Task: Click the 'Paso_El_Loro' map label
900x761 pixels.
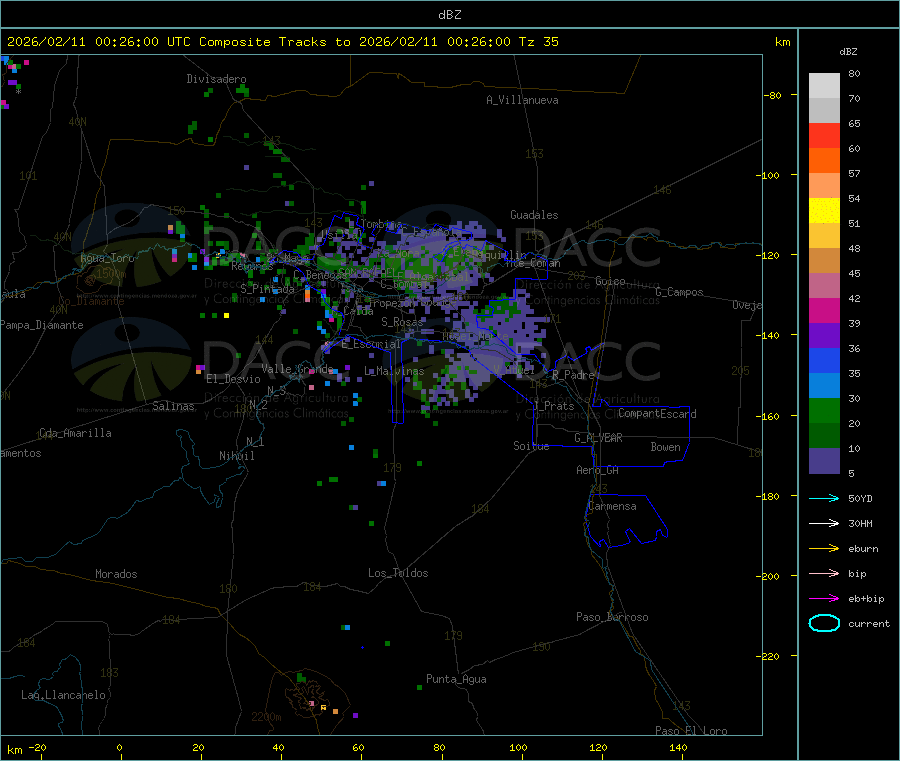Action: pyautogui.click(x=691, y=731)
